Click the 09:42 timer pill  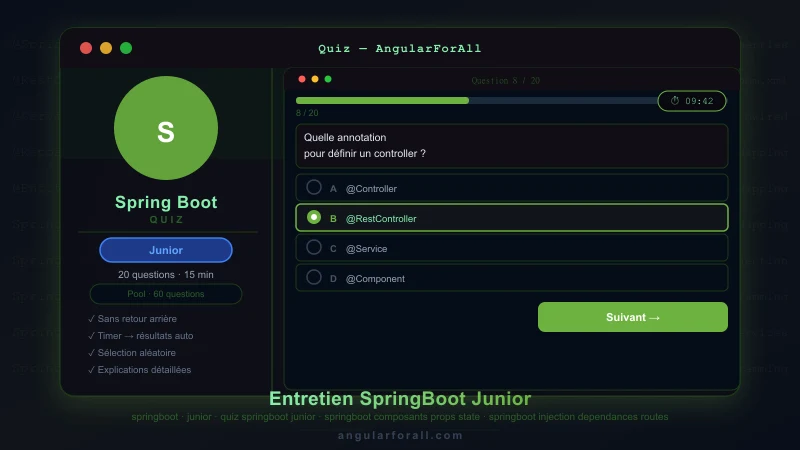[692, 101]
